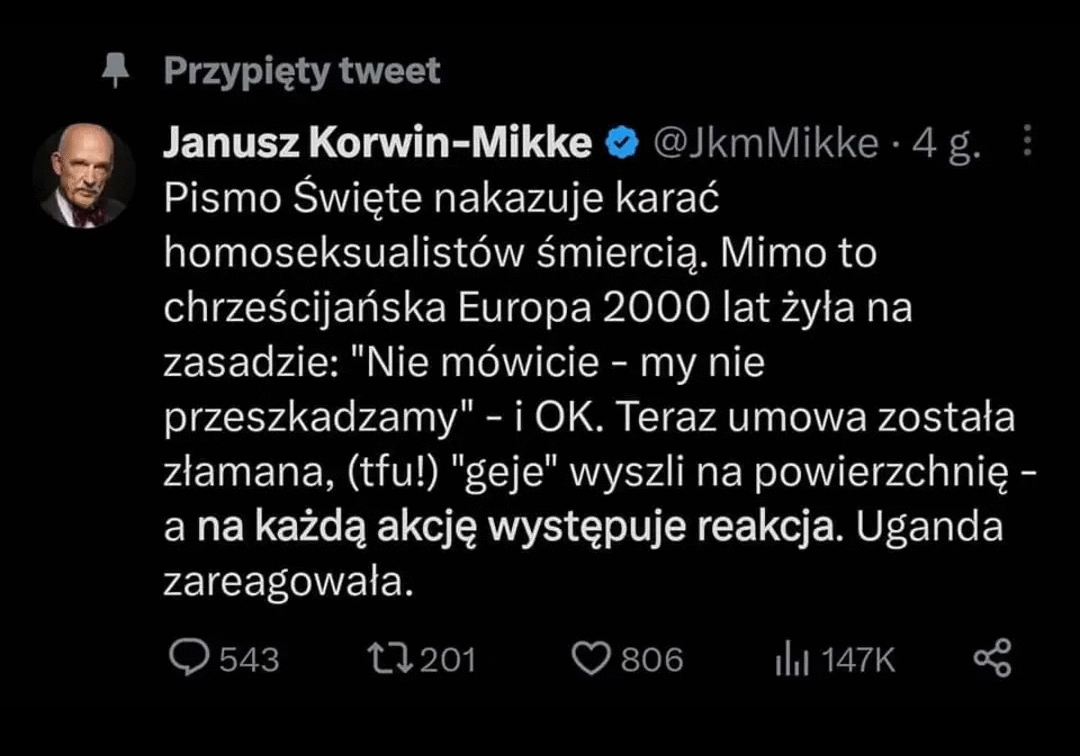
Task: Click the reply count 543
Action: point(249,660)
